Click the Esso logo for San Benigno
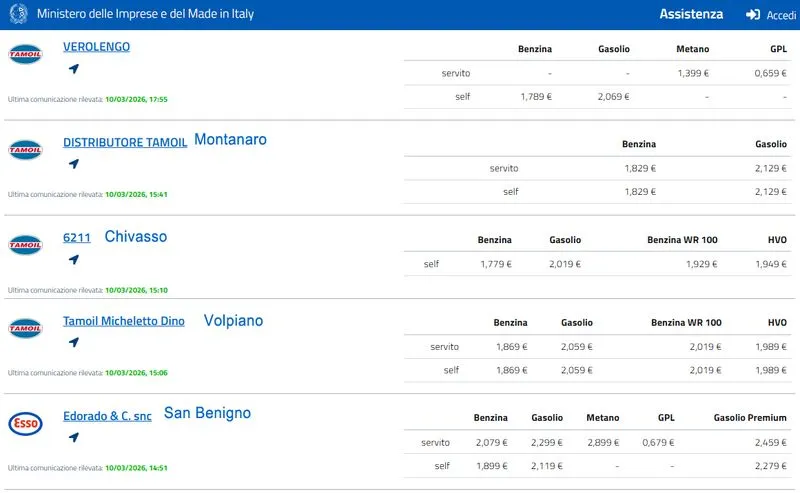The height and width of the screenshot is (493, 800). click(x=25, y=423)
